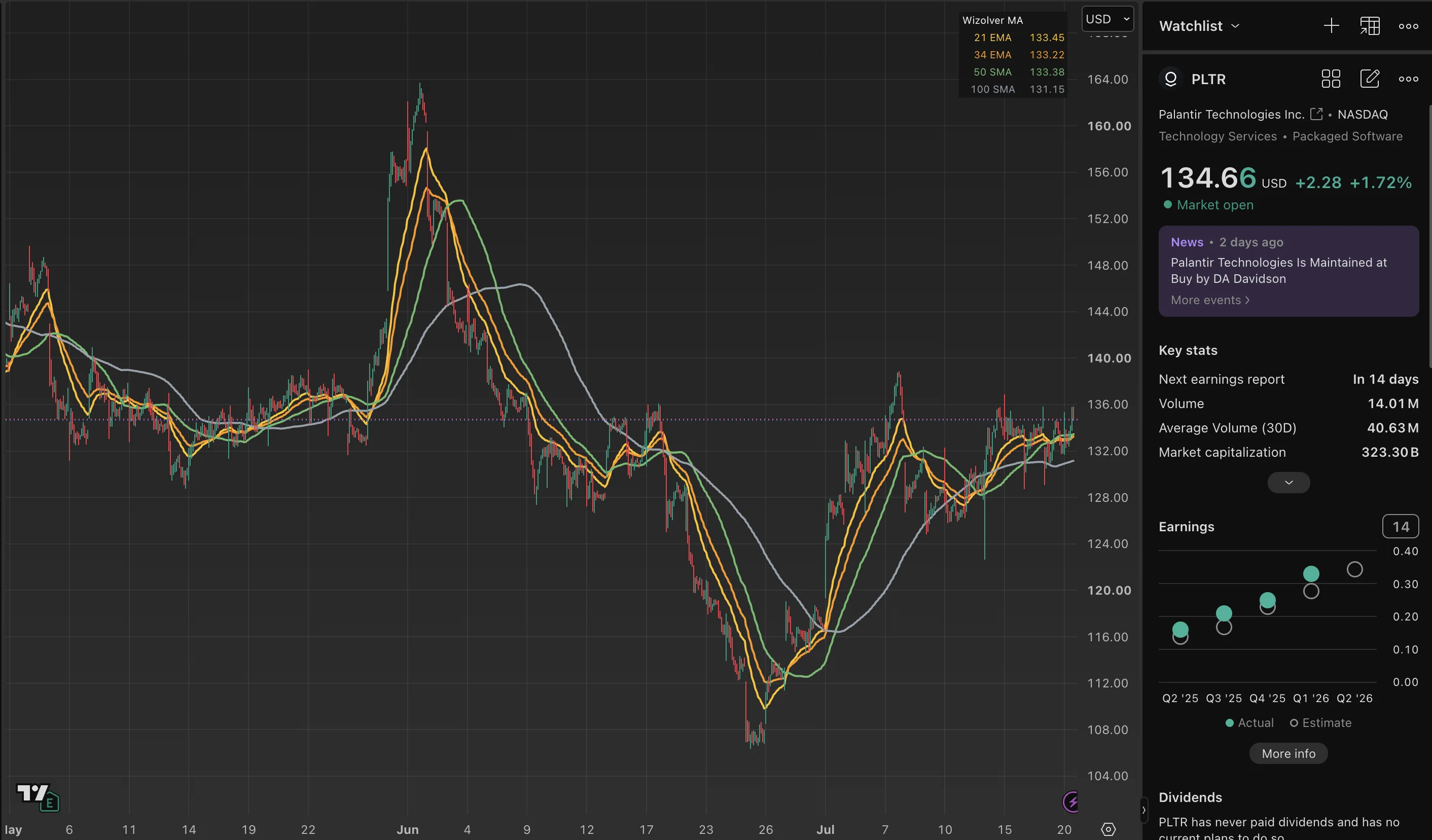Image resolution: width=1432 pixels, height=840 pixels.
Task: Toggle the Estimate legend item
Action: (1320, 722)
